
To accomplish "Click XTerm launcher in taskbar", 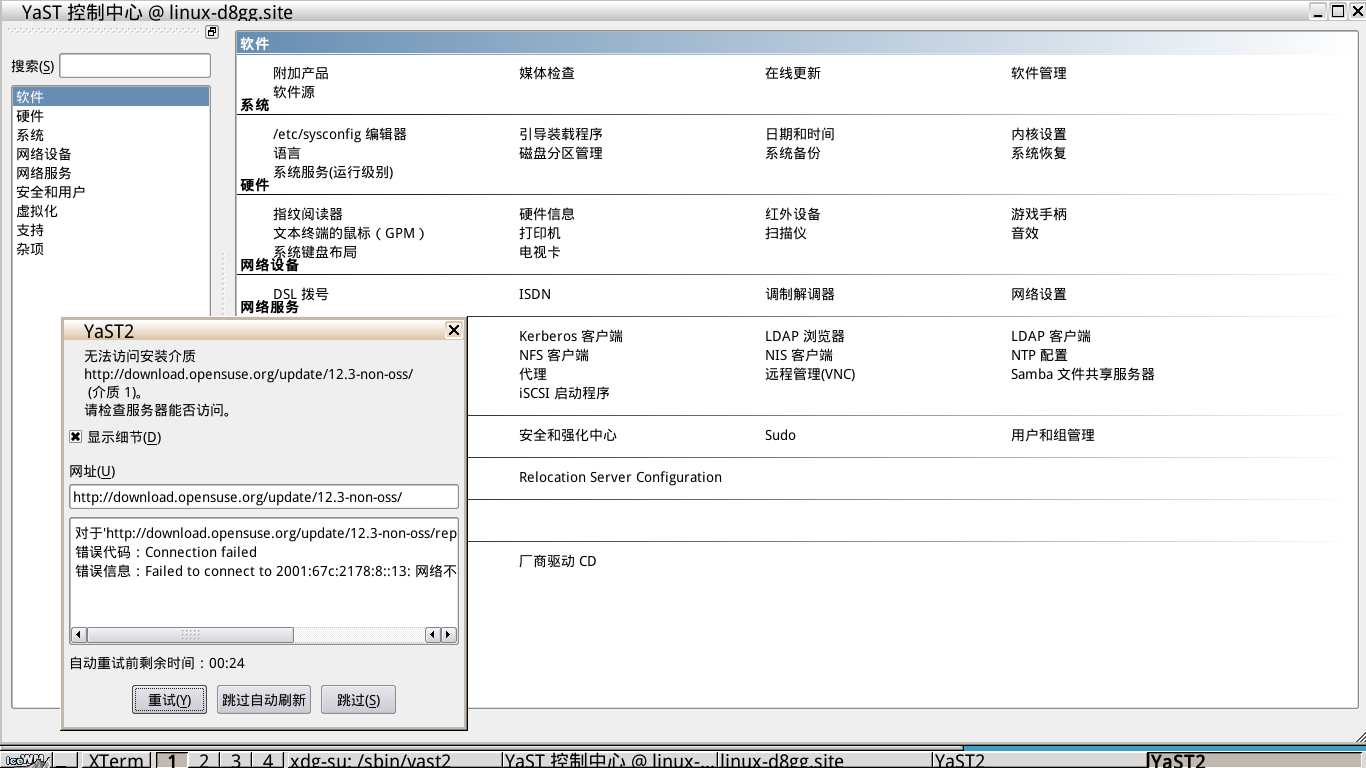I will tap(116, 760).
